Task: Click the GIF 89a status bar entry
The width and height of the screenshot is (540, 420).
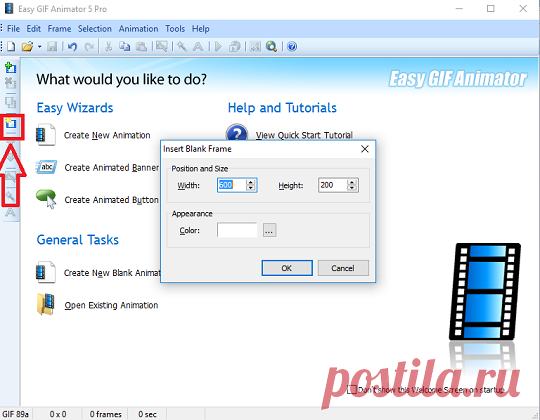Action: (15, 414)
